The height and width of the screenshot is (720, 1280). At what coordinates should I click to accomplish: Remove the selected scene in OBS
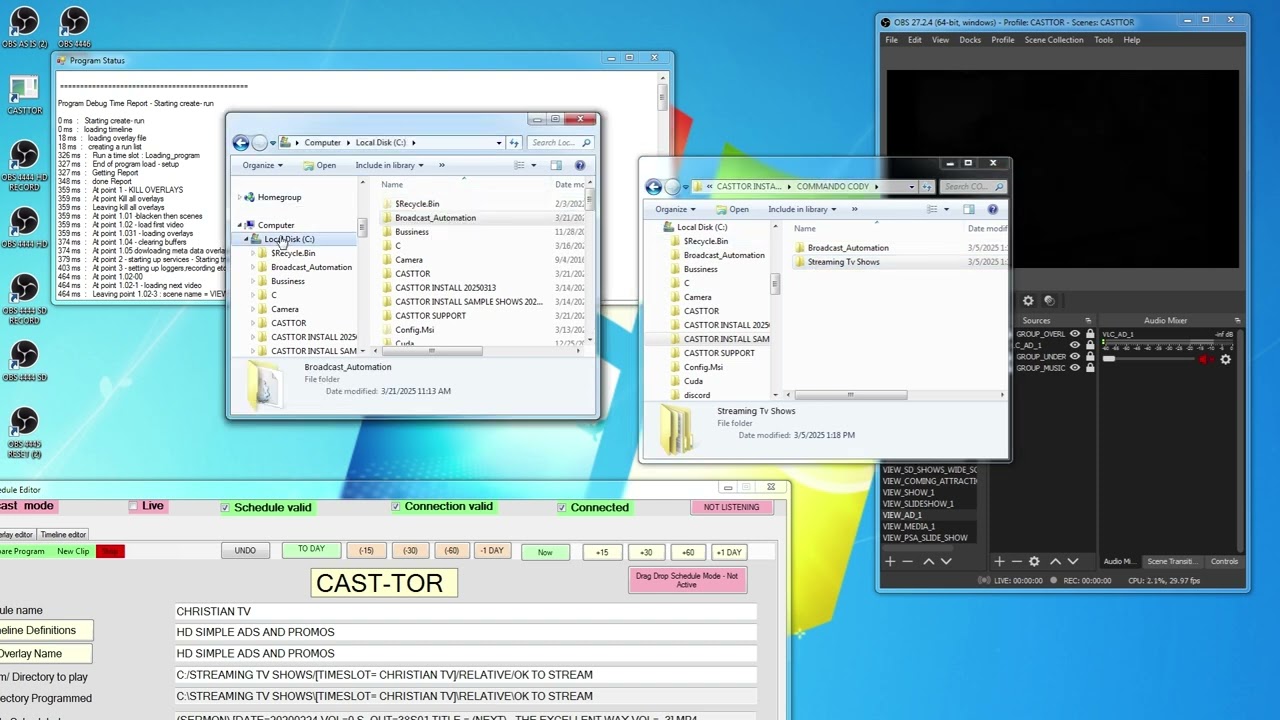pyautogui.click(x=908, y=562)
